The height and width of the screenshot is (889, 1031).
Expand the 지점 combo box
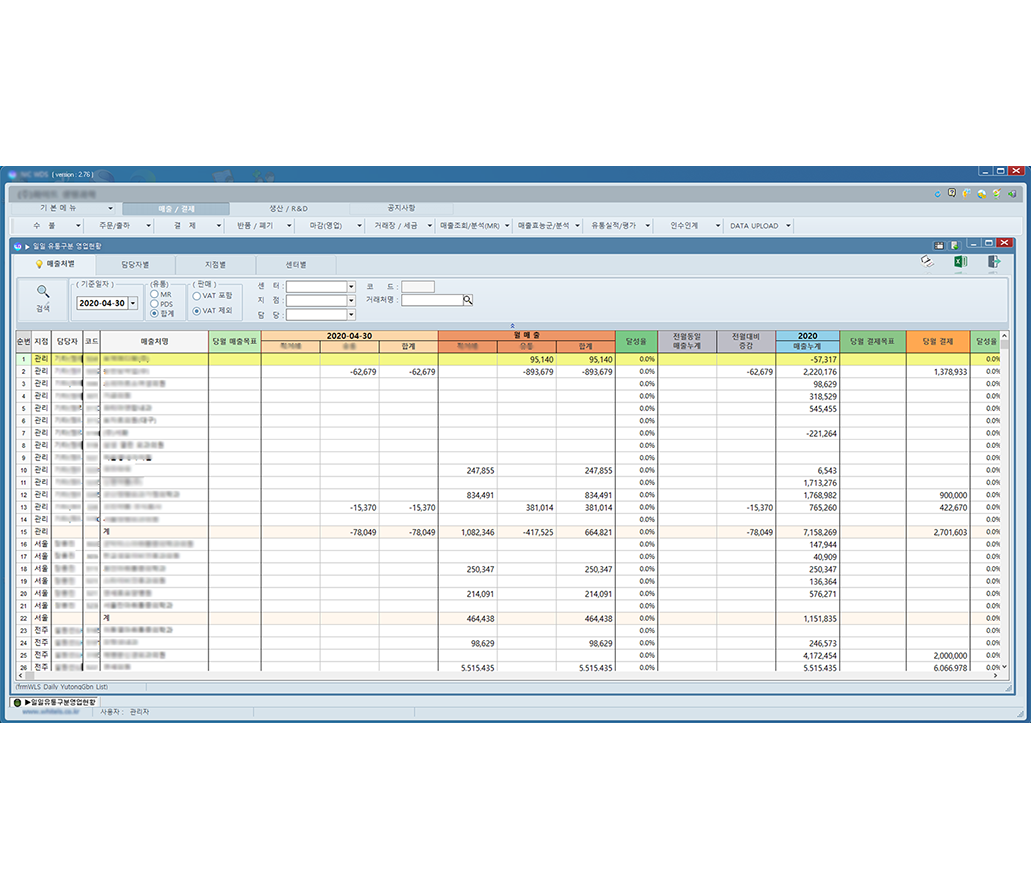coord(351,300)
